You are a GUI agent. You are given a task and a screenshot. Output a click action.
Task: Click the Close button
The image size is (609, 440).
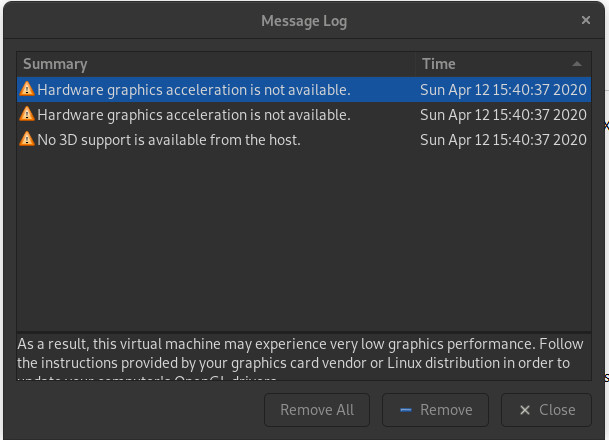[x=546, y=410]
